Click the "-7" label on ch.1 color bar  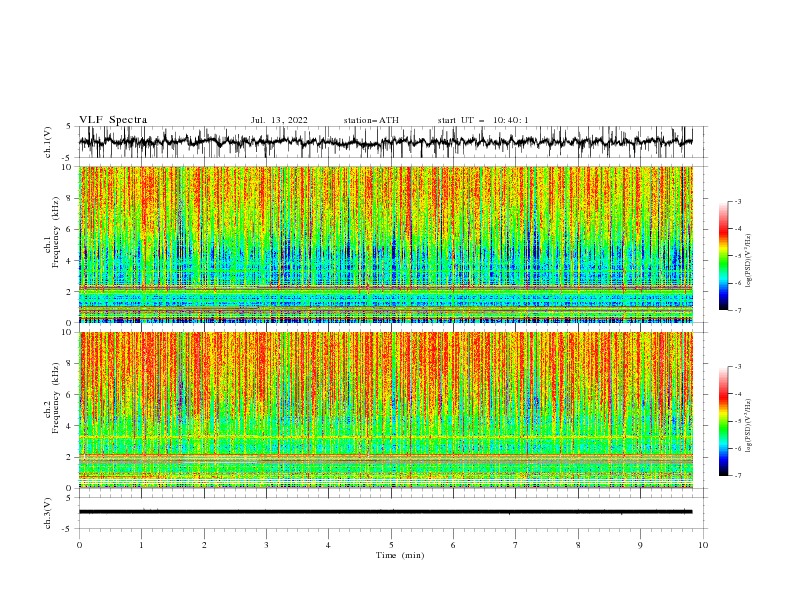(738, 310)
